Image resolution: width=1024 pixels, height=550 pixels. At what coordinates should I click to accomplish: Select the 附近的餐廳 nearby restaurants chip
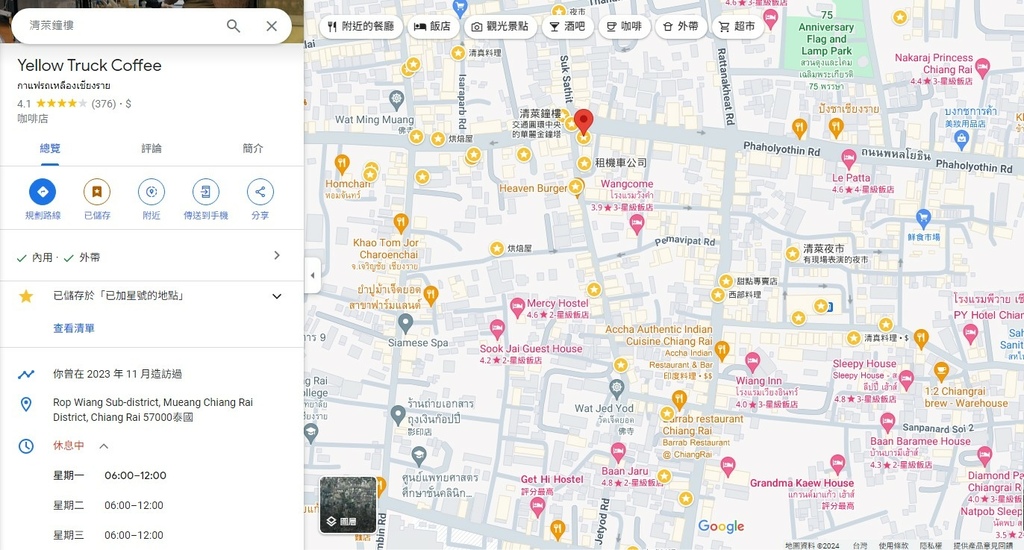click(361, 26)
